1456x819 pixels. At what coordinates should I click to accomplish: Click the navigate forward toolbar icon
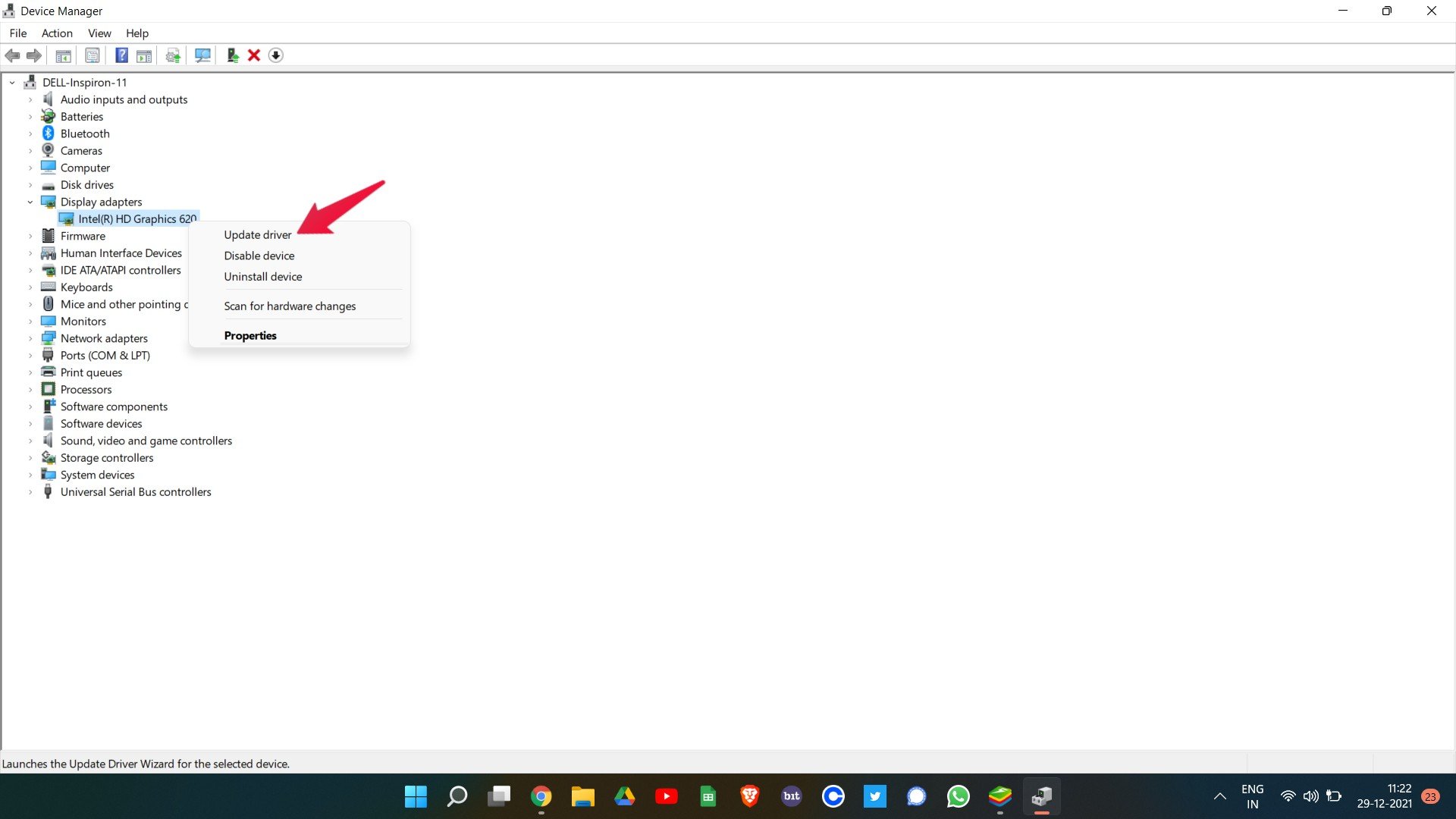pos(34,54)
